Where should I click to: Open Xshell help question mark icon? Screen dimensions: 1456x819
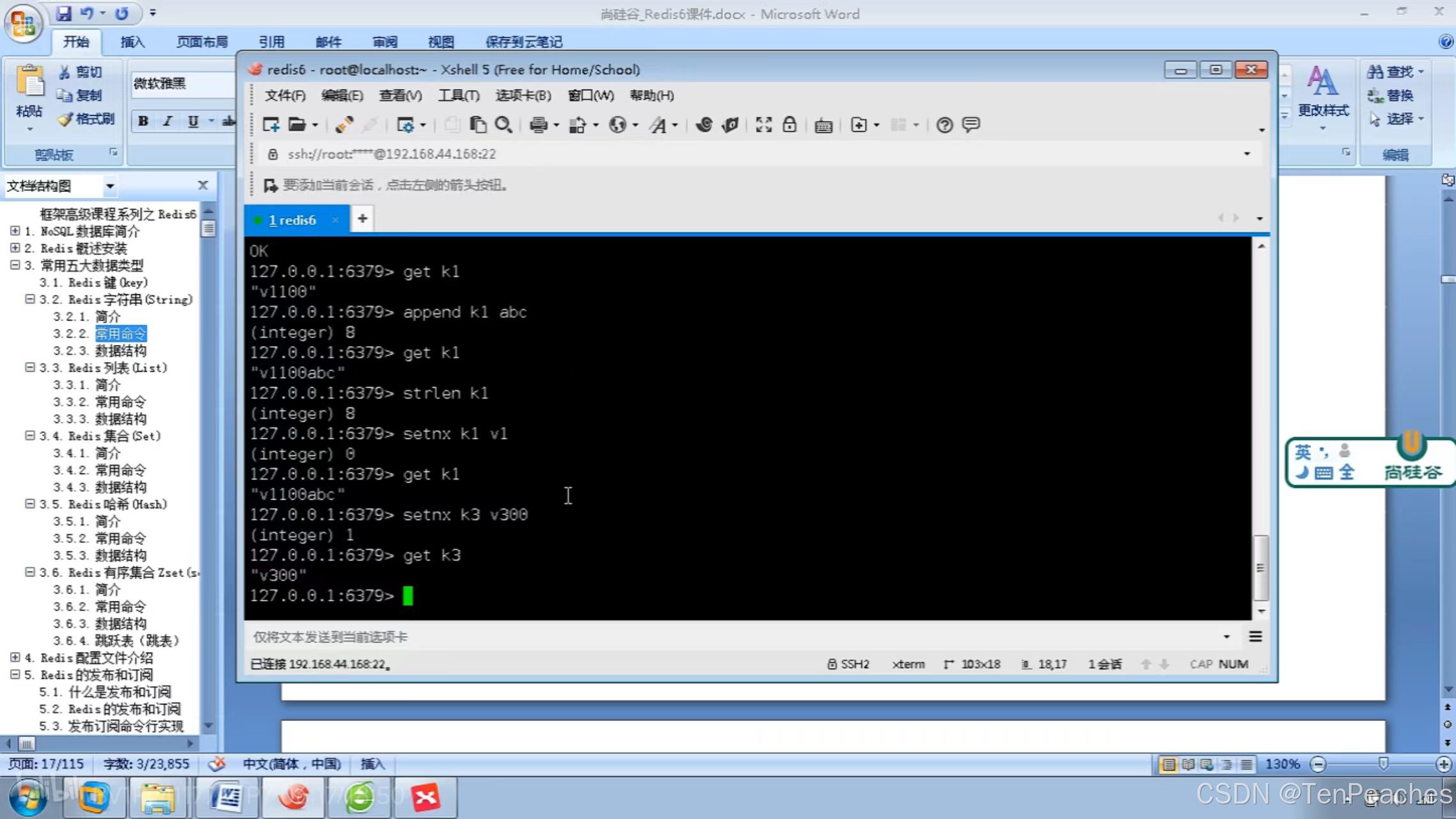point(944,125)
